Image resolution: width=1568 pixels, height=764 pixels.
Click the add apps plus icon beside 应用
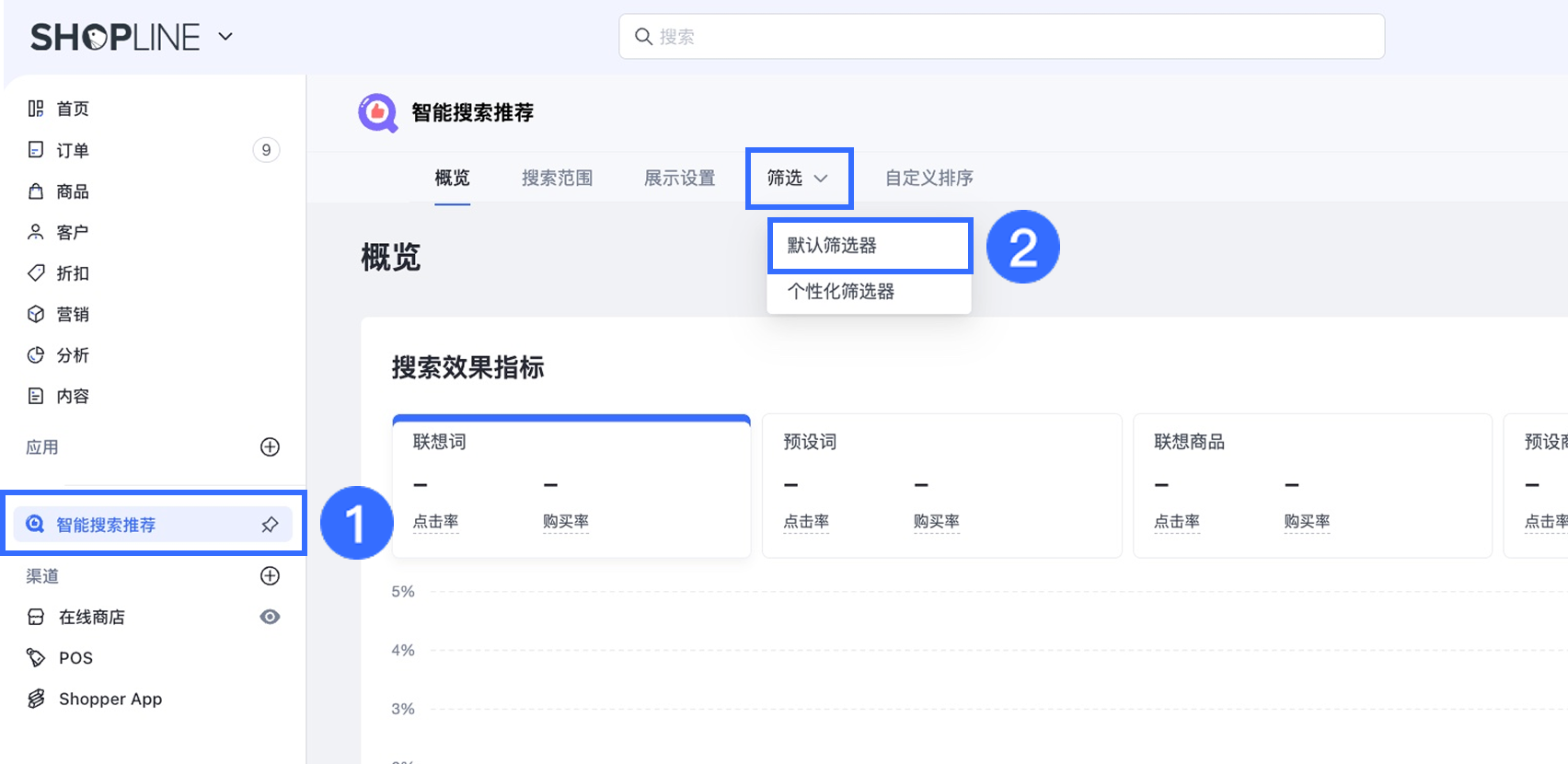(x=270, y=447)
